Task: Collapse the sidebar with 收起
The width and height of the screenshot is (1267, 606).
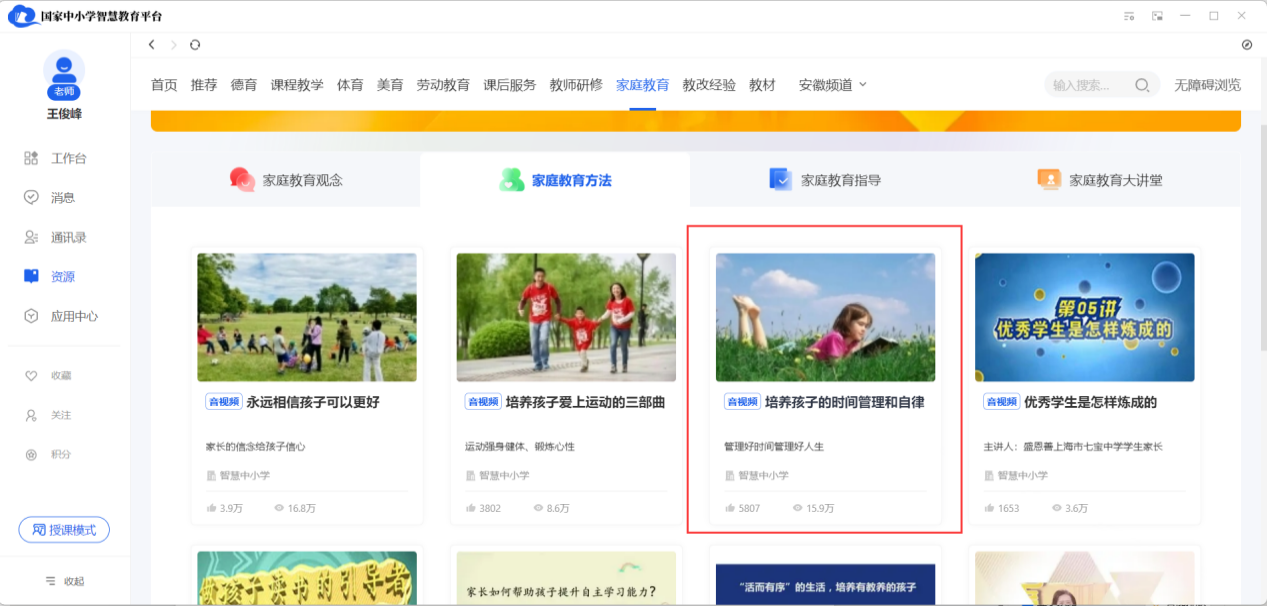Action: point(64,581)
